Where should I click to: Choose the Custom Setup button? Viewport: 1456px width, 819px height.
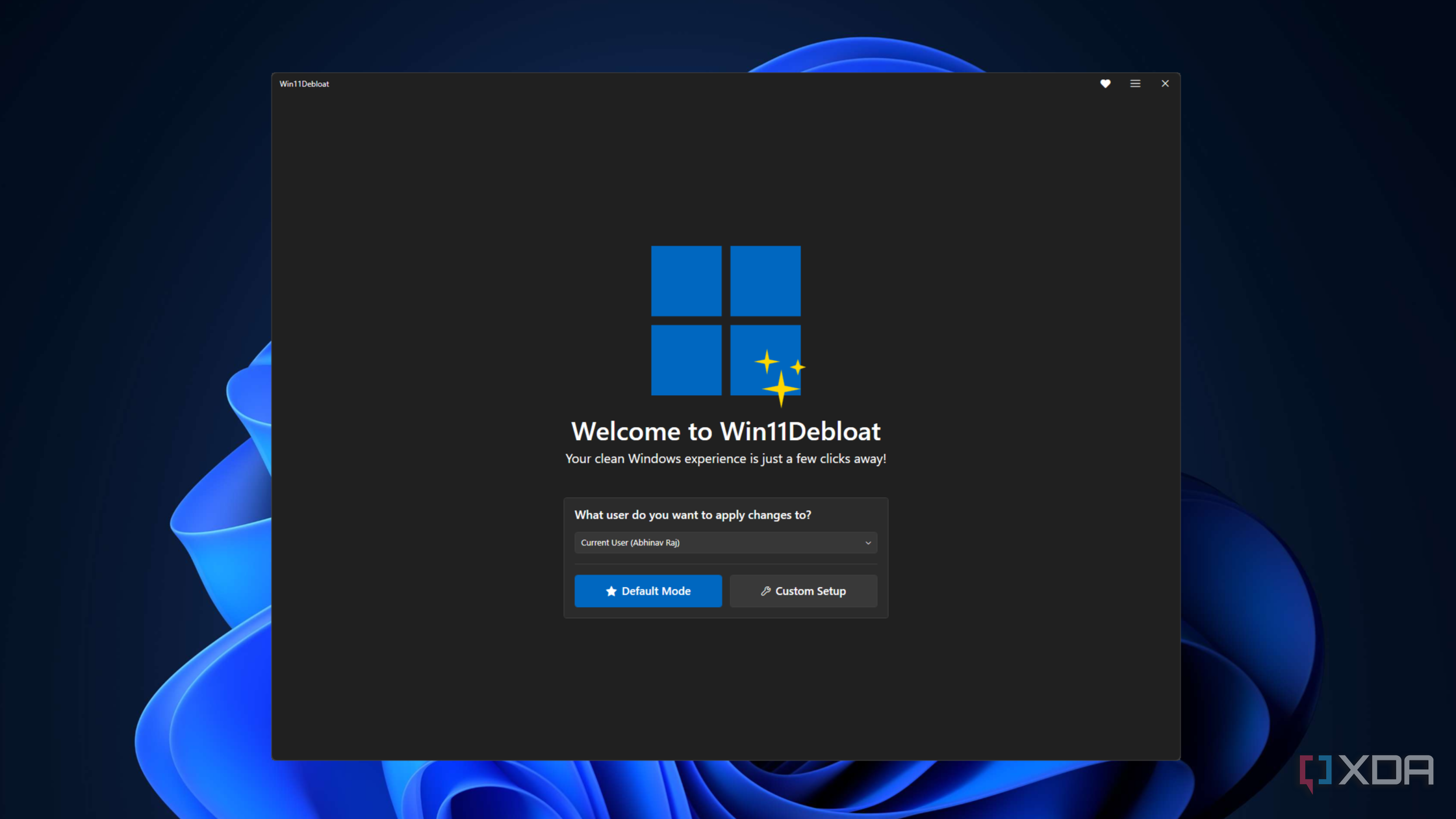coord(803,590)
